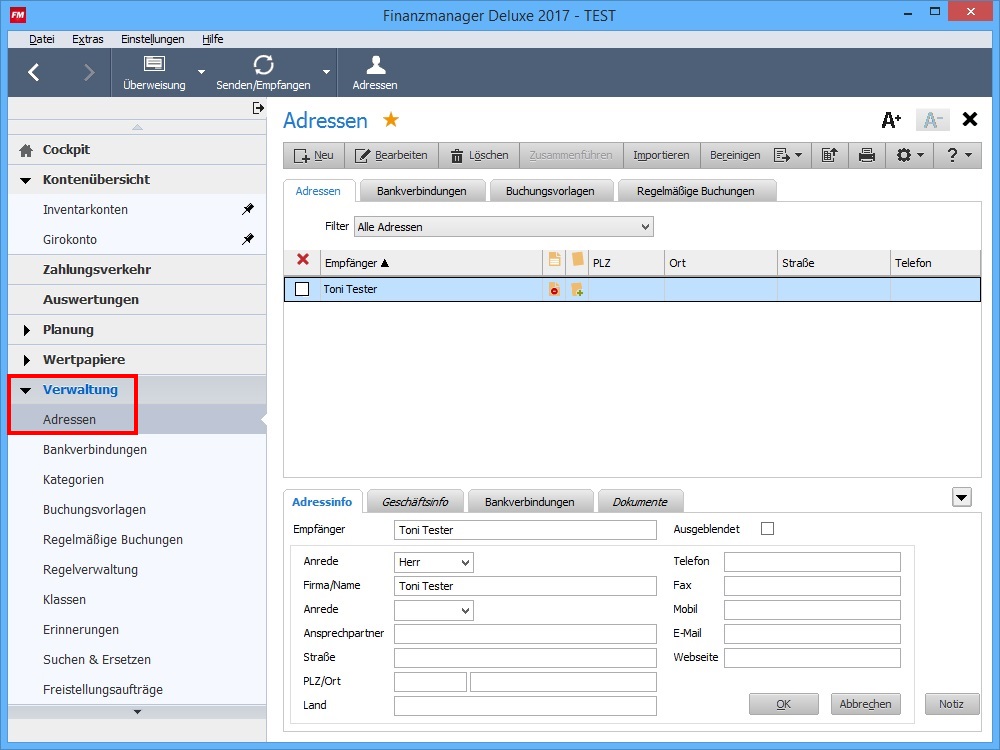
Task: Open the Überweisung toolbar icon
Action: (x=154, y=64)
